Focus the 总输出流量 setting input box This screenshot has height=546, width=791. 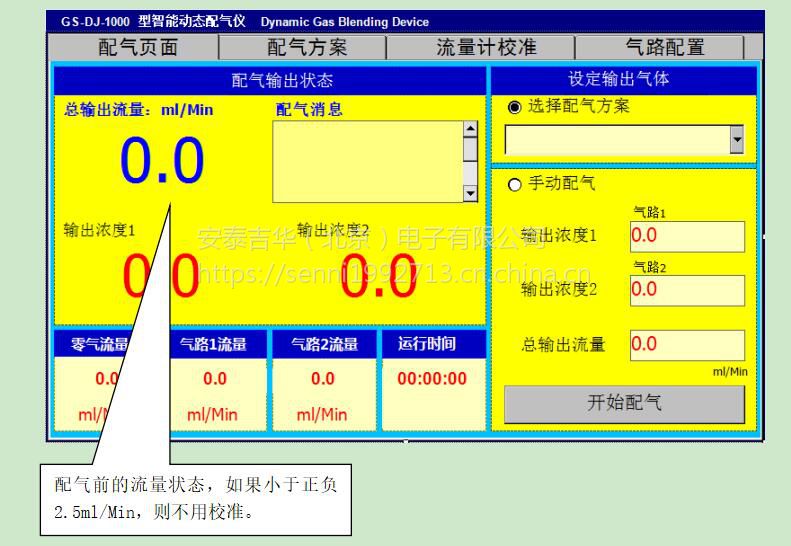tap(687, 345)
